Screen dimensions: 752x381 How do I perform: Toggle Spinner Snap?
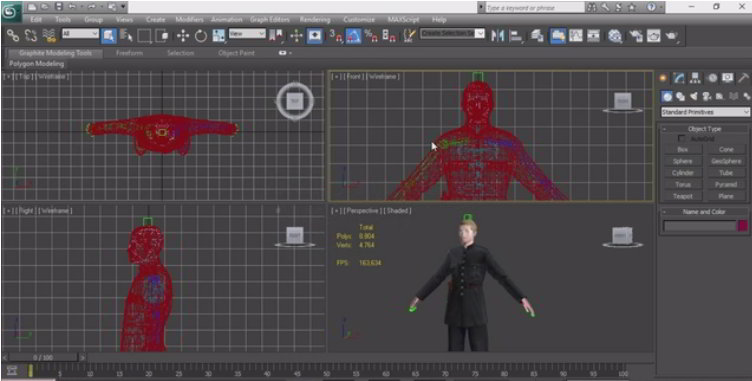click(x=389, y=36)
